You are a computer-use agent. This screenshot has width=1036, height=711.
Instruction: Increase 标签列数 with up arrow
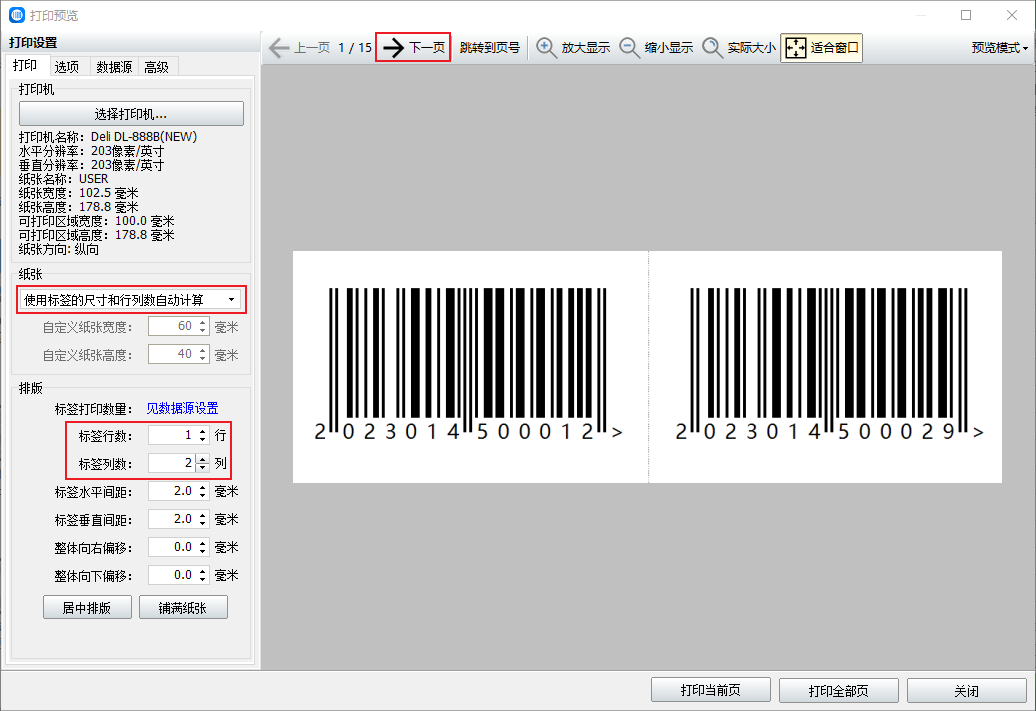pyautogui.click(x=203, y=459)
